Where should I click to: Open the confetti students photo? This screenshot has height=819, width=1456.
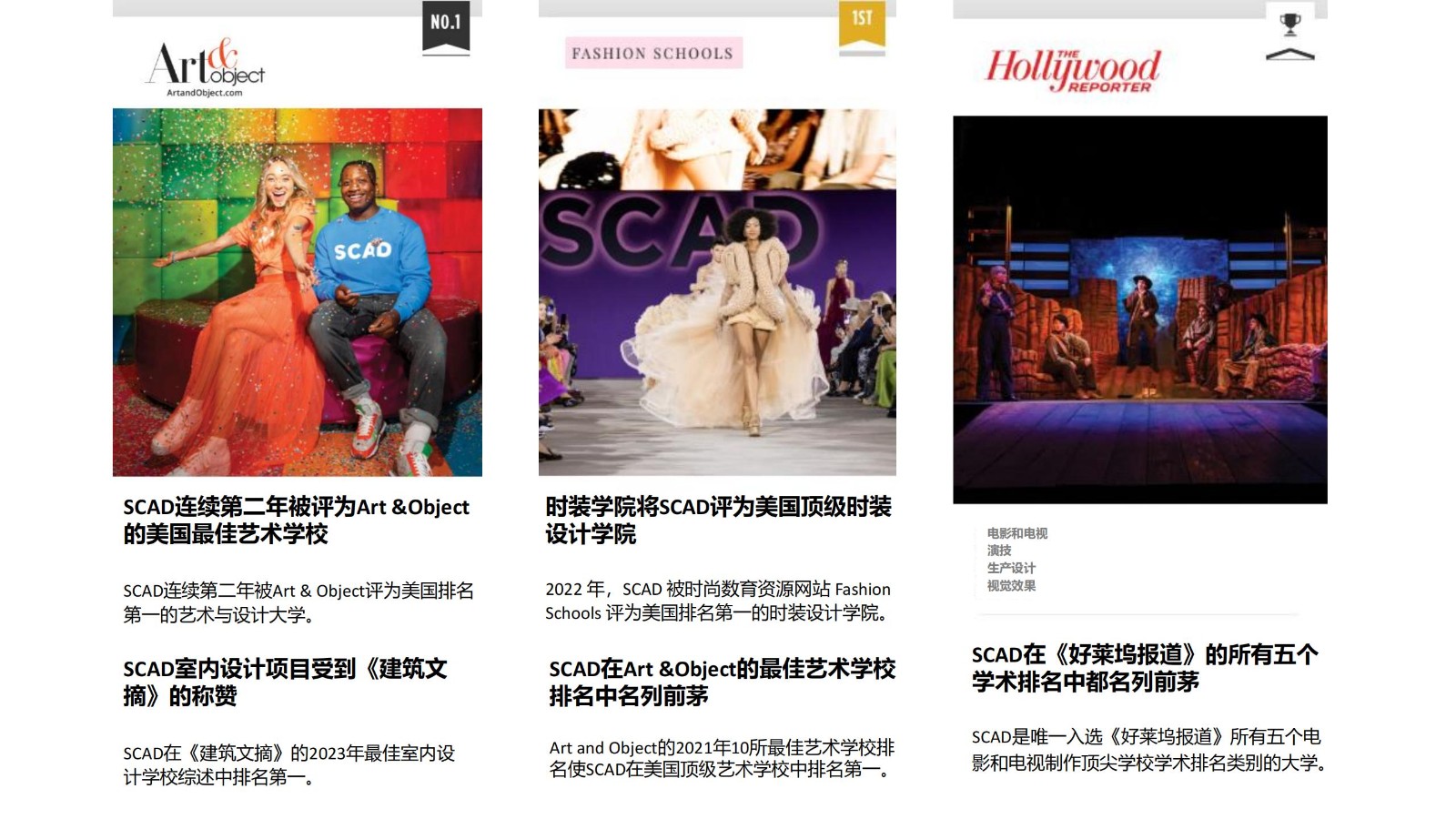298,292
